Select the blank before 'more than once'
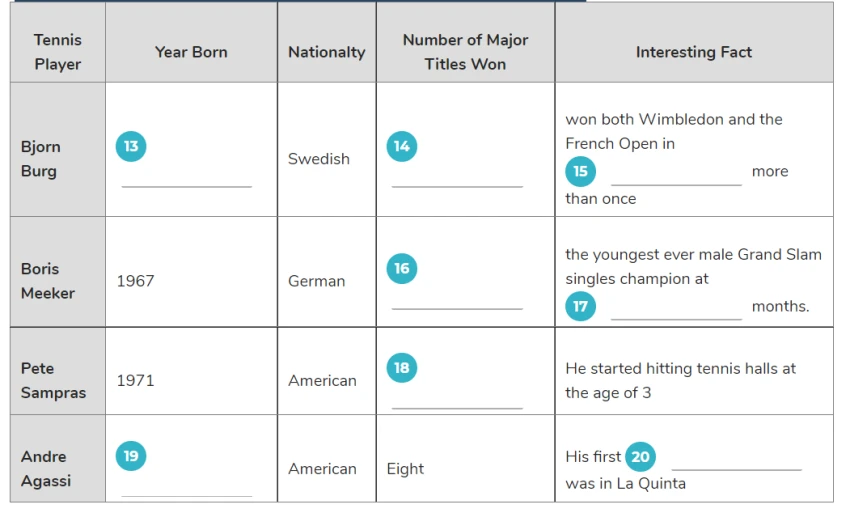Viewport: 850px width, 513px height. point(676,177)
